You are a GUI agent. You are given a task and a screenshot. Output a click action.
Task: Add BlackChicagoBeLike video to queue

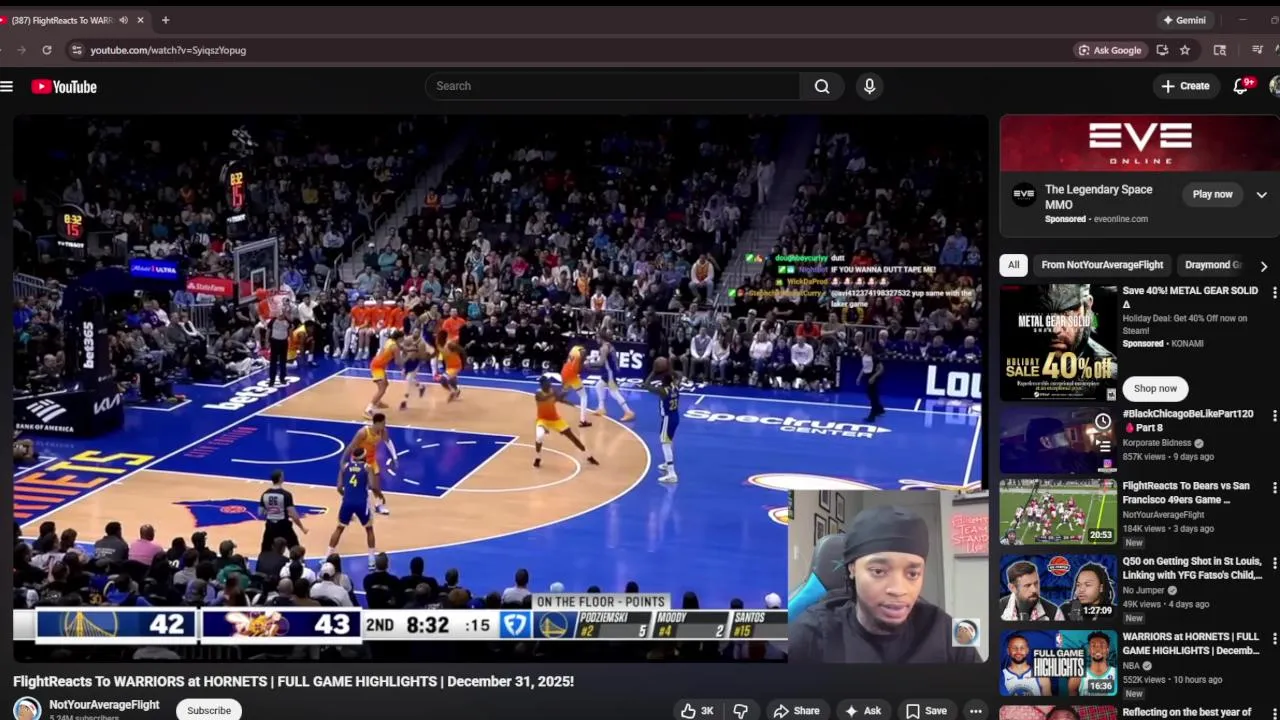coord(1102,446)
